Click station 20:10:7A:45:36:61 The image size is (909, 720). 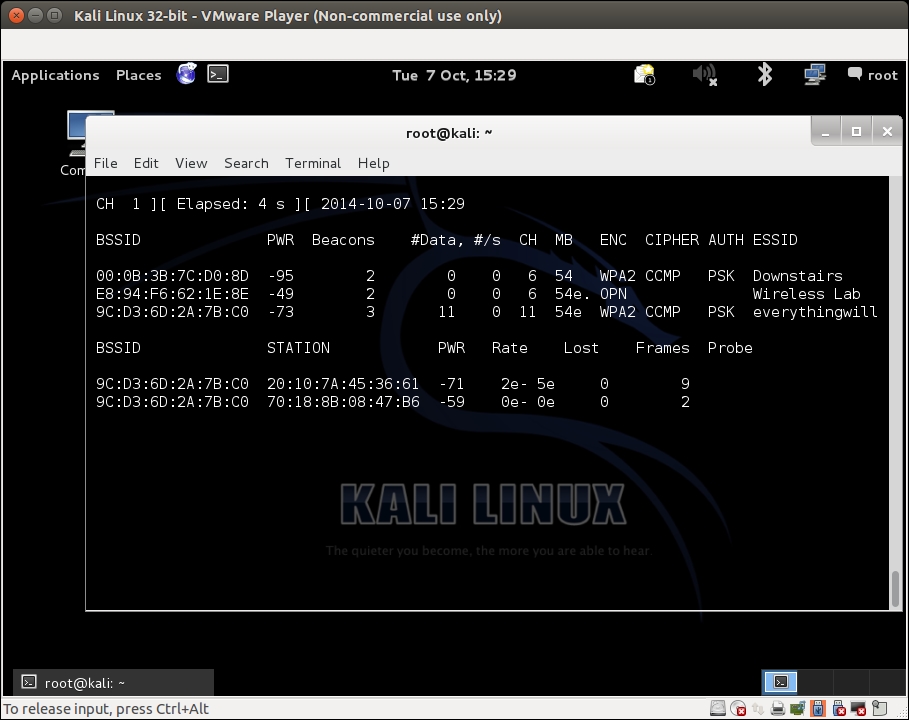click(x=343, y=383)
